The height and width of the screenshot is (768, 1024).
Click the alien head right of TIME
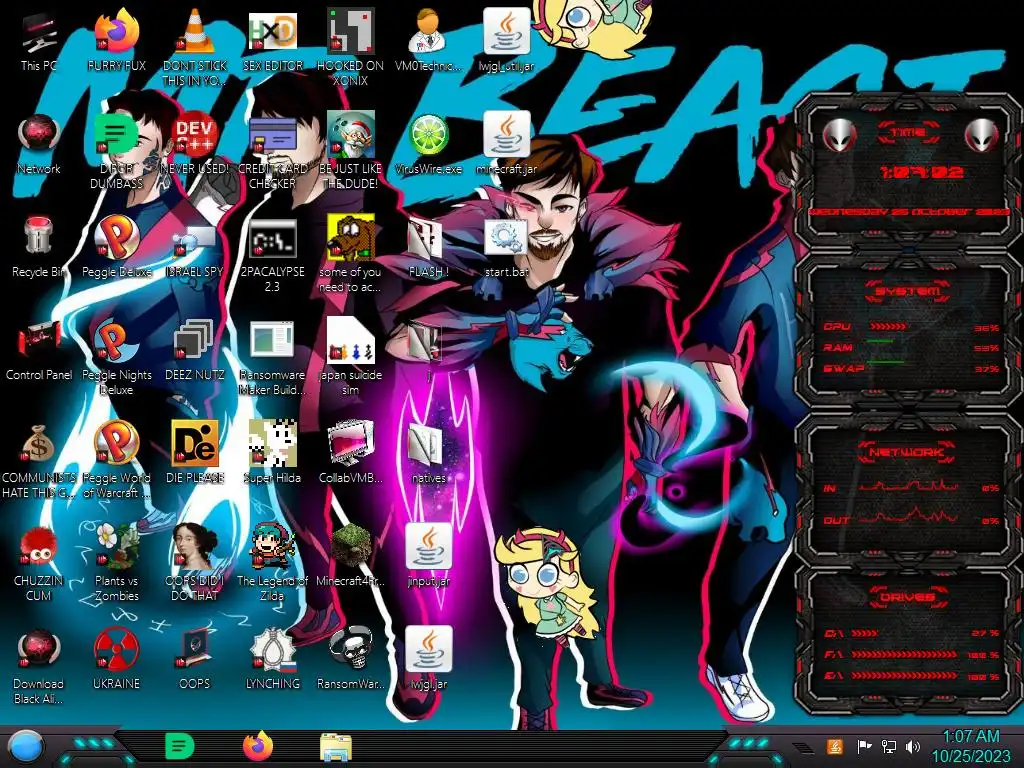click(982, 136)
